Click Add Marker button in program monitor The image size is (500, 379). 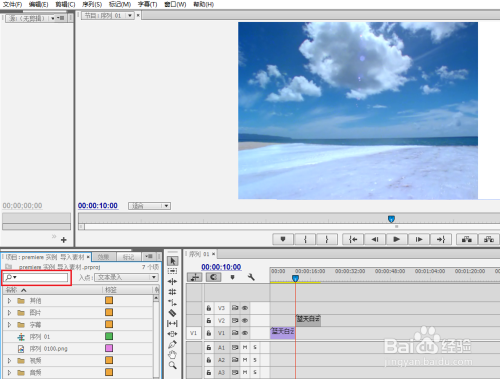[x=283, y=239]
